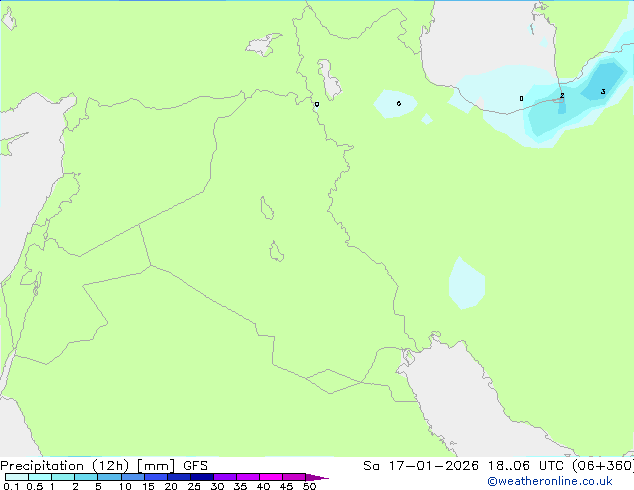
Task: Pick the violet swatch between 30 and 35
Action: [x=225, y=477]
